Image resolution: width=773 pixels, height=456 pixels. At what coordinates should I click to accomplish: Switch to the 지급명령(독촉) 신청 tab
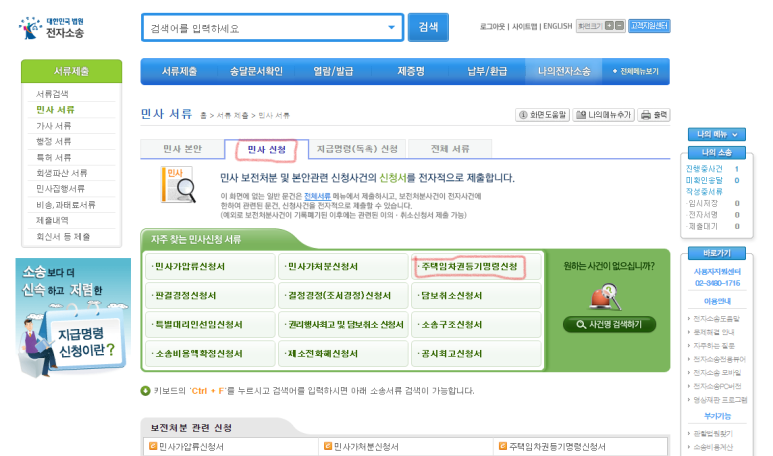point(357,149)
